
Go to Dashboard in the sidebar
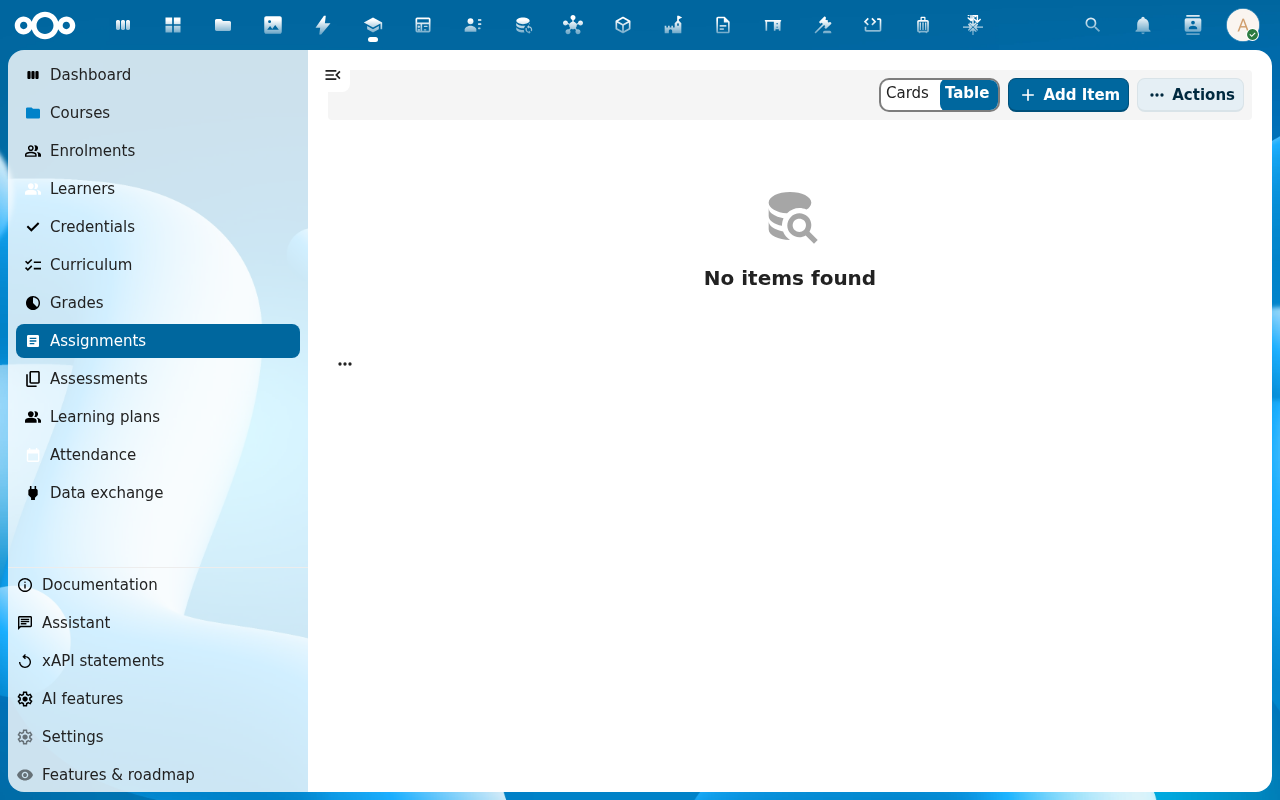tap(158, 75)
